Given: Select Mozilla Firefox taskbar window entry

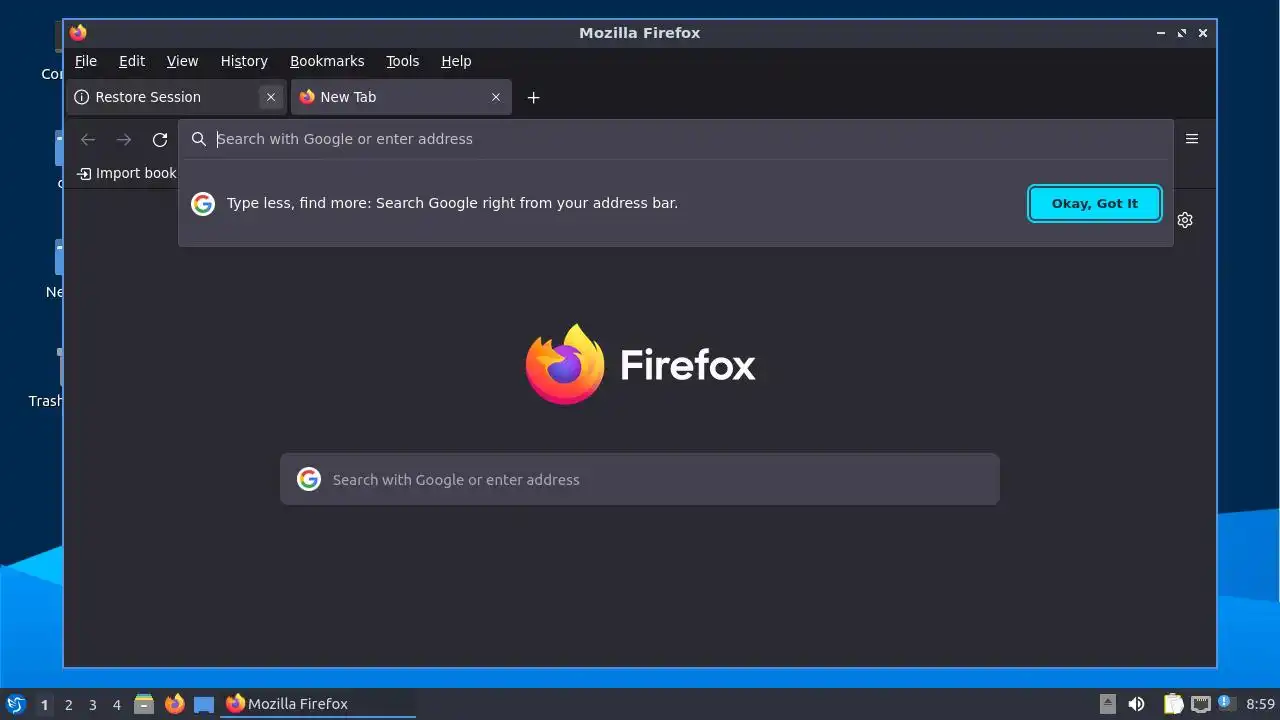Looking at the screenshot, I should pos(319,704).
